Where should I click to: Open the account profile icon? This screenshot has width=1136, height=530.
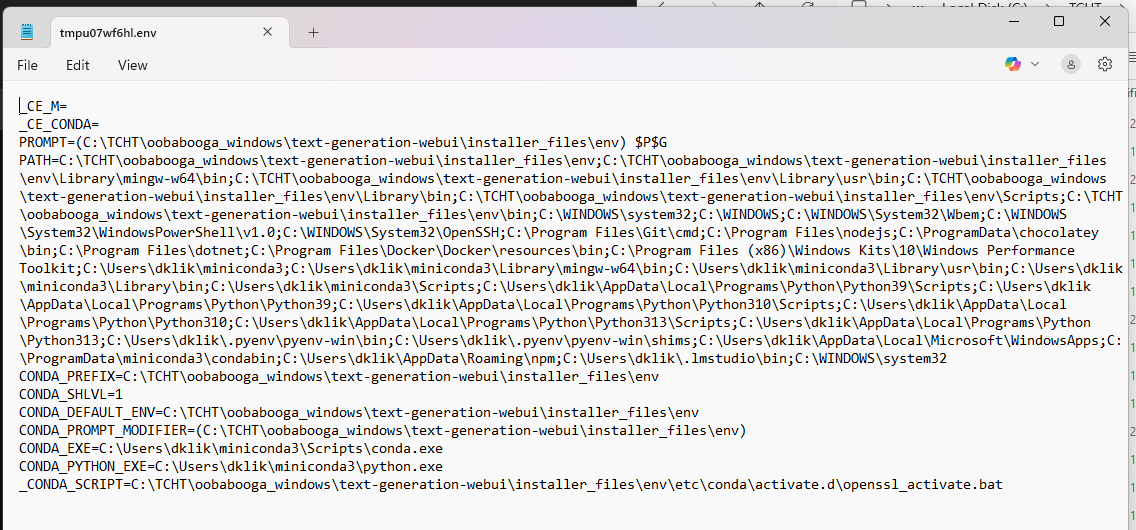pos(1071,64)
